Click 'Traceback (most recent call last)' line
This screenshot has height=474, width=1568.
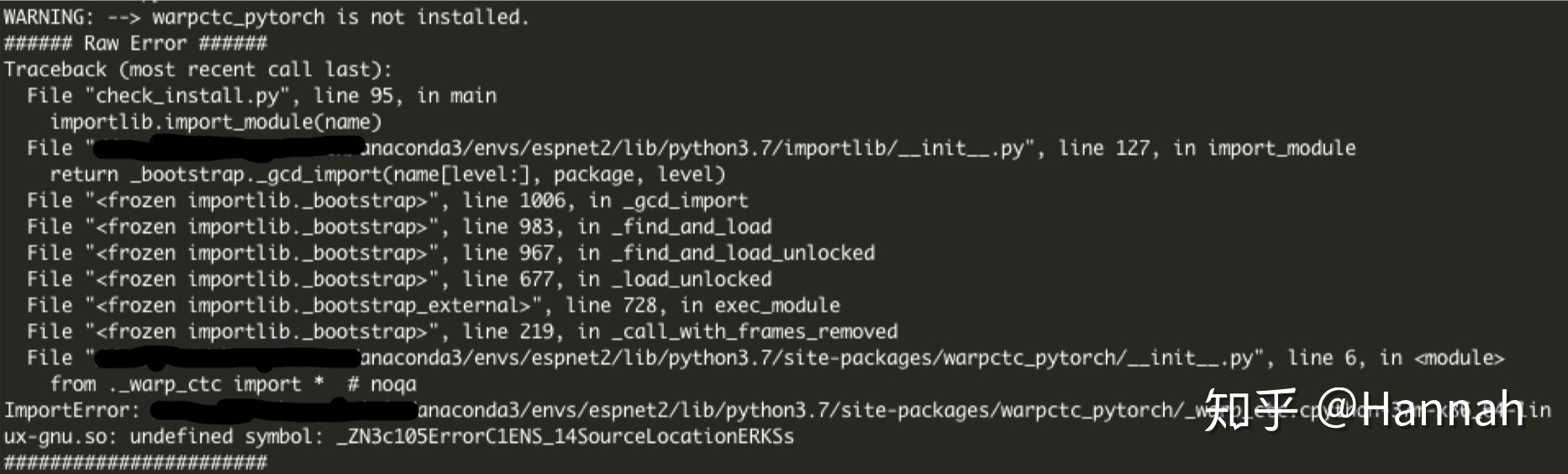198,70
